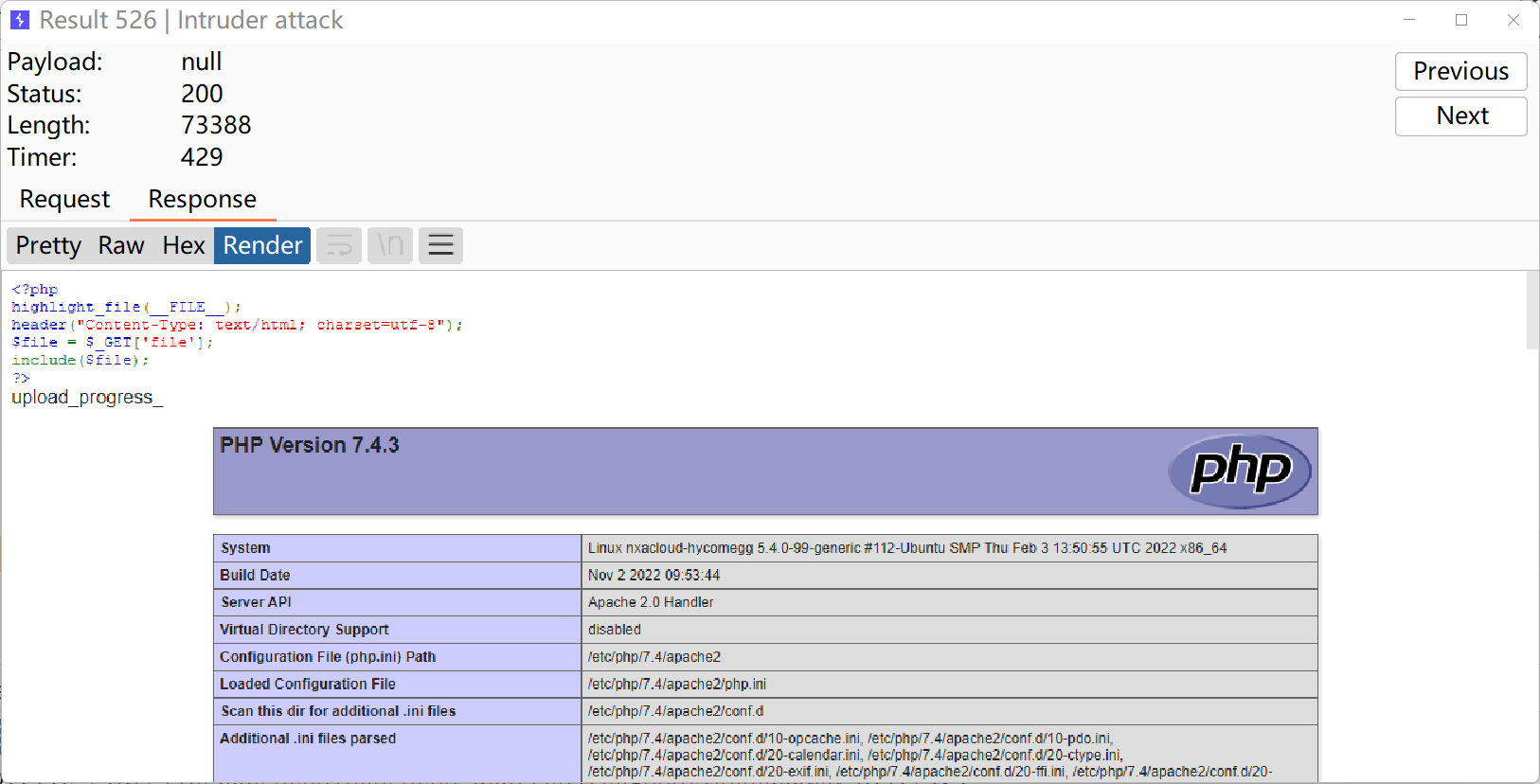The width and height of the screenshot is (1540, 784).
Task: Go to the Next result
Action: pos(1460,116)
